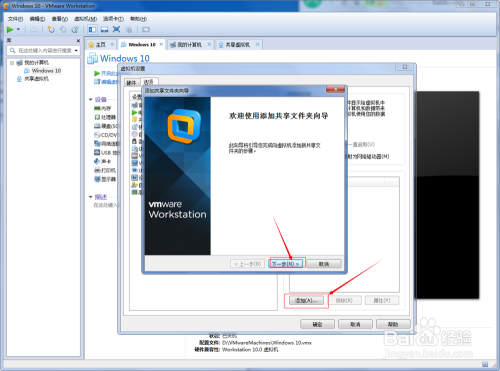This screenshot has height=371, width=500.
Task: Click 下一步(N) next button in wizard
Action: tap(287, 264)
